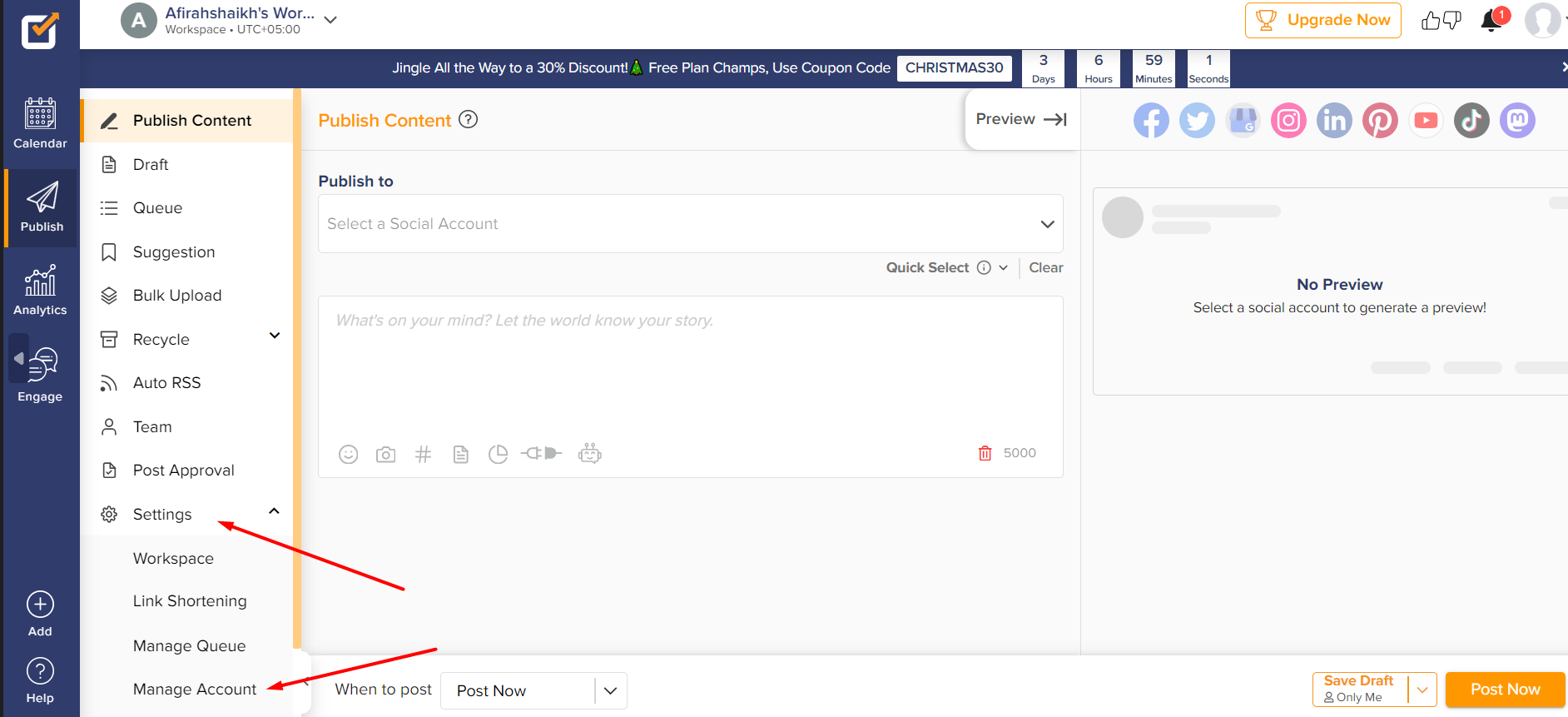Click the Upgrade Now button
The height and width of the screenshot is (717, 1568).
(x=1322, y=20)
